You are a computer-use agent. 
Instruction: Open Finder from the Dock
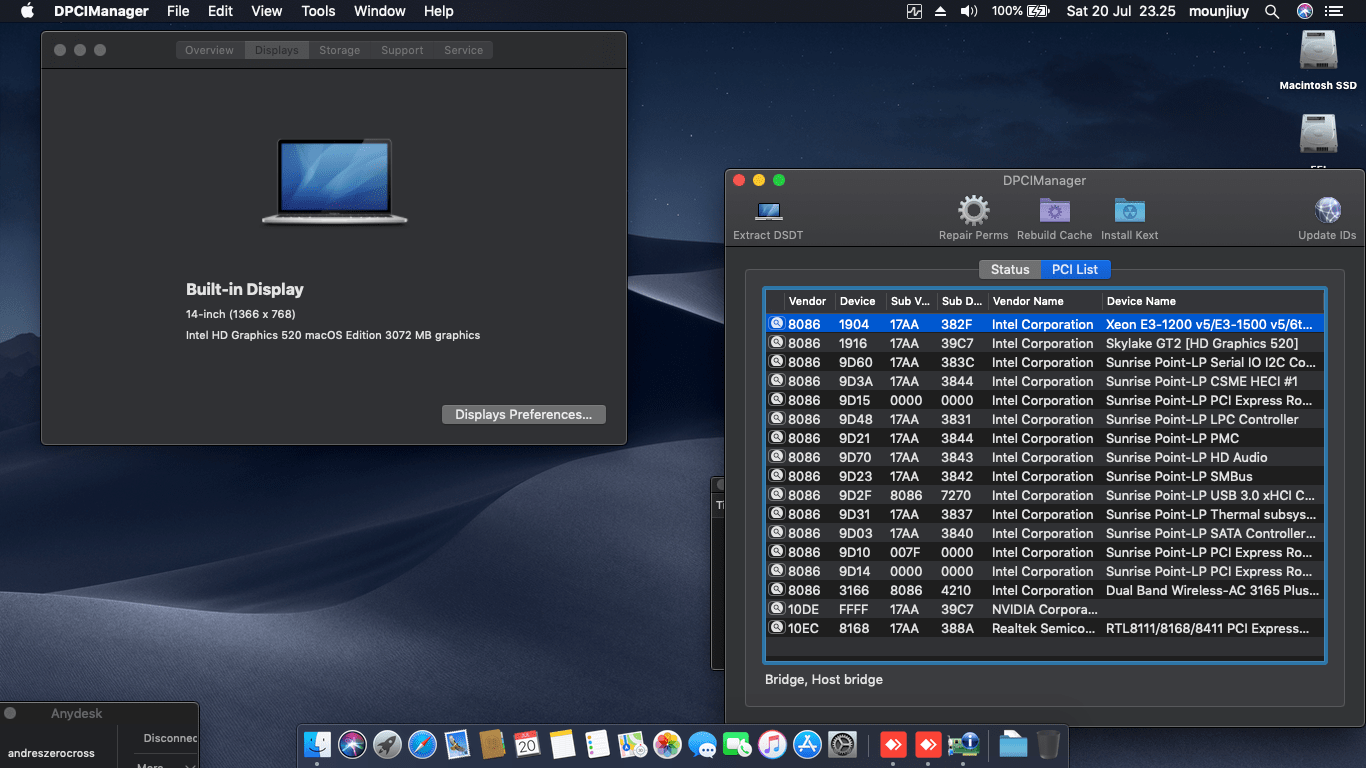317,744
